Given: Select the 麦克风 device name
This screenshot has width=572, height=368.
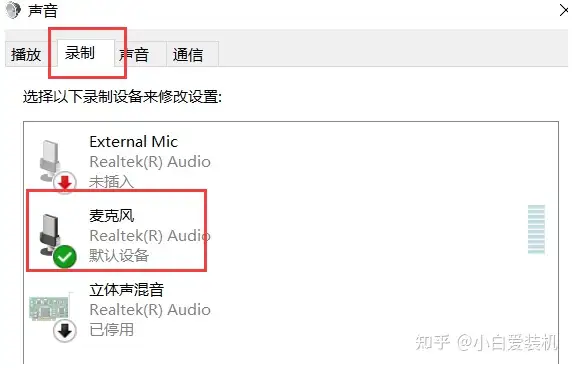Looking at the screenshot, I should point(112,216).
